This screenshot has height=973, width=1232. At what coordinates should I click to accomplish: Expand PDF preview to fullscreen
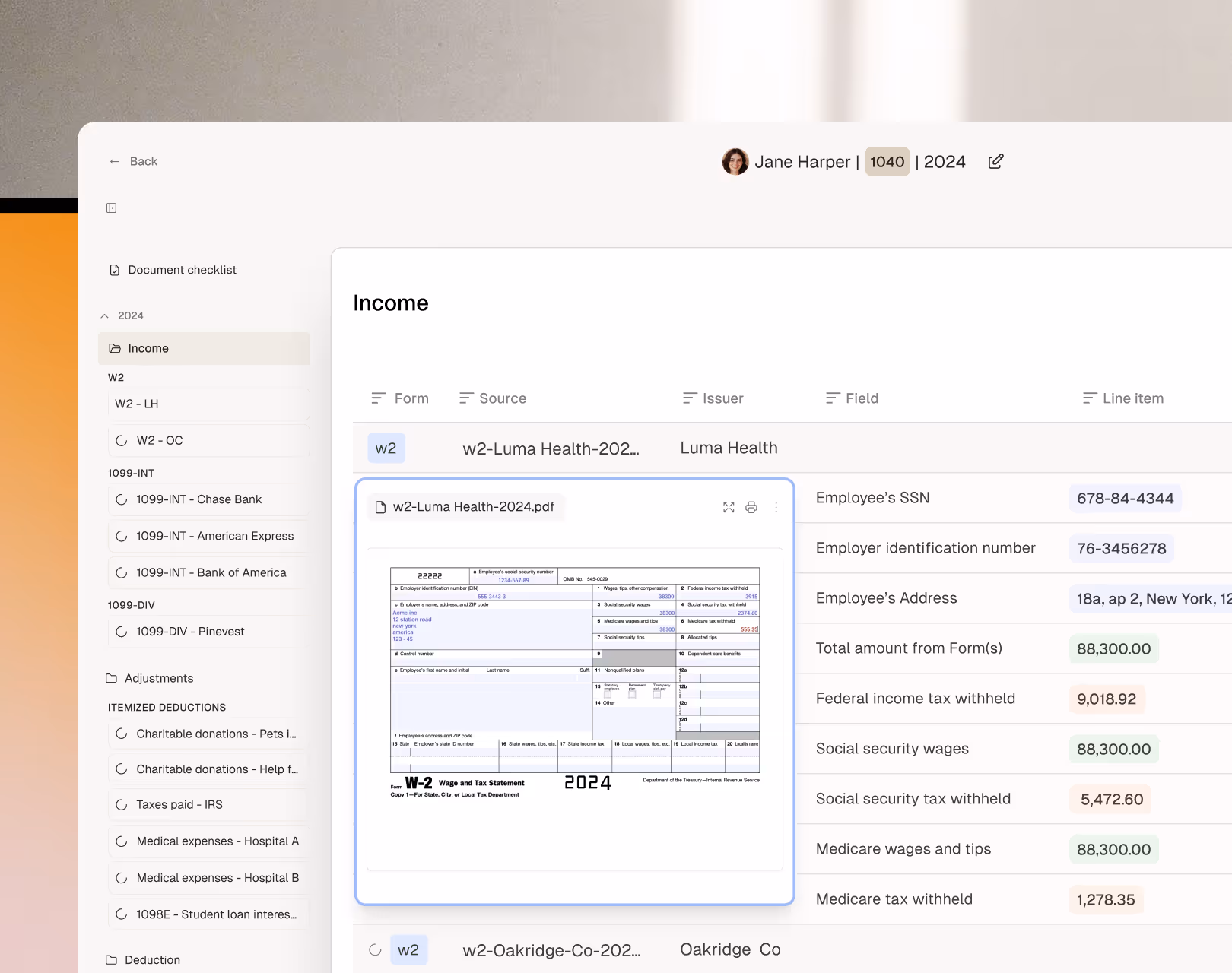click(729, 507)
